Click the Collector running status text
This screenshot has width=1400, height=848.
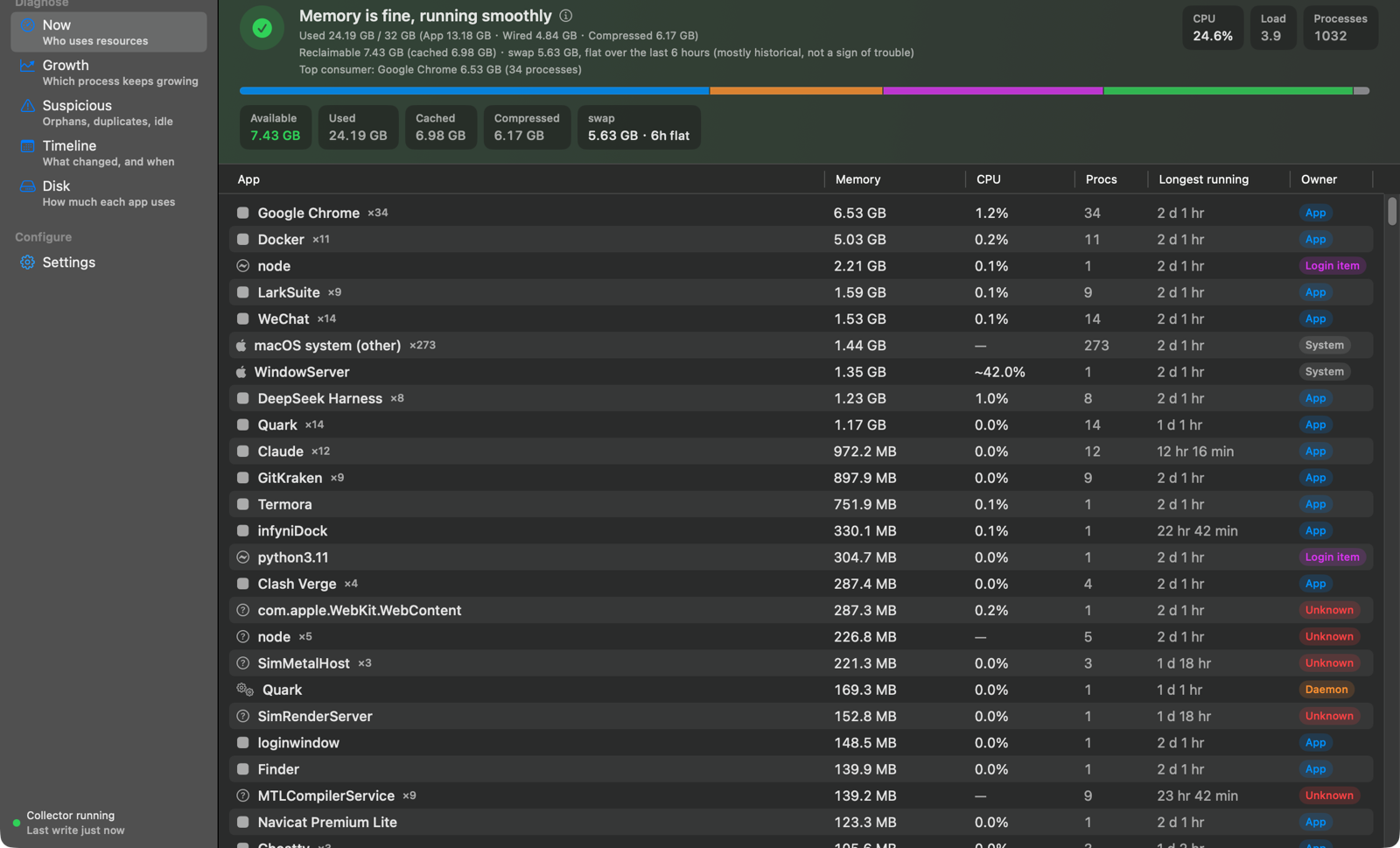pyautogui.click(x=71, y=816)
